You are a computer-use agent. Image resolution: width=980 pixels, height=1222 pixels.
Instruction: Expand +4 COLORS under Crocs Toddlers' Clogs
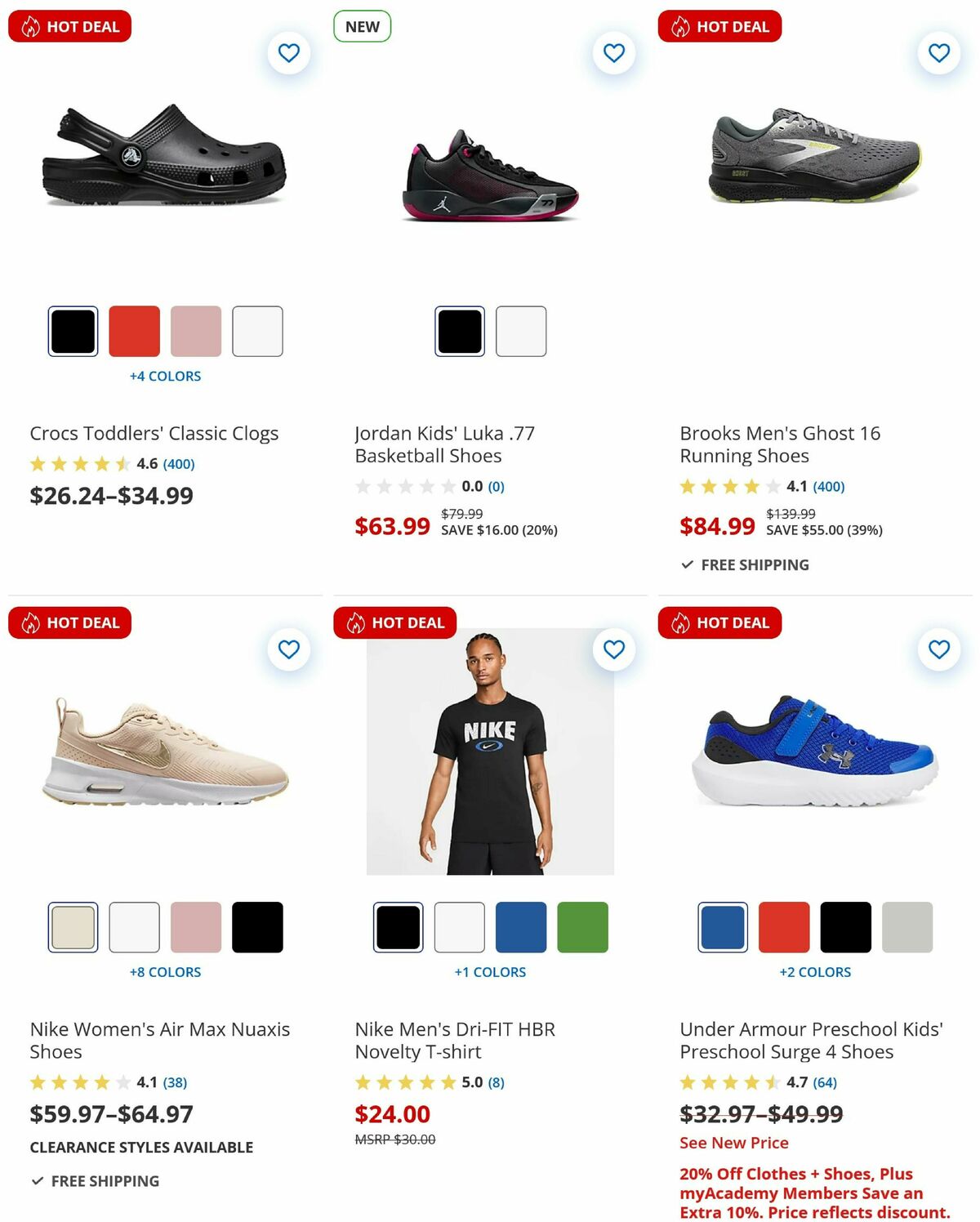(166, 376)
